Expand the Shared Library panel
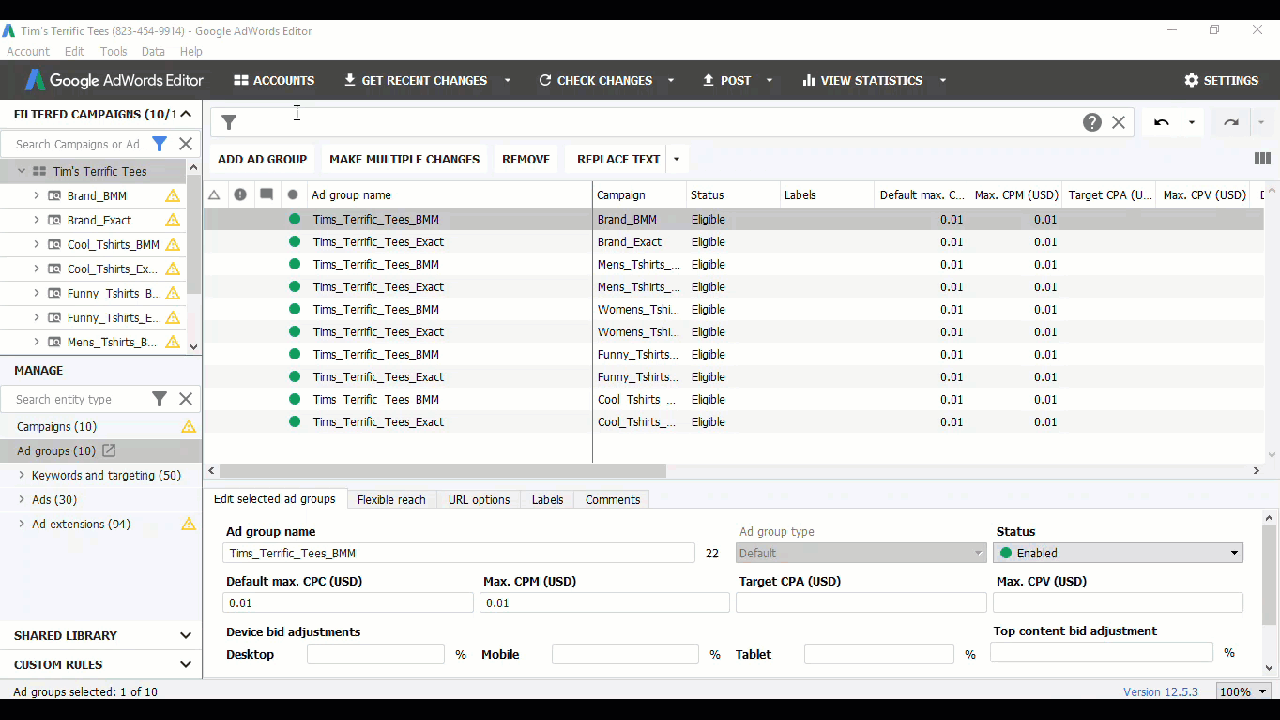This screenshot has width=1280, height=720. (x=185, y=635)
